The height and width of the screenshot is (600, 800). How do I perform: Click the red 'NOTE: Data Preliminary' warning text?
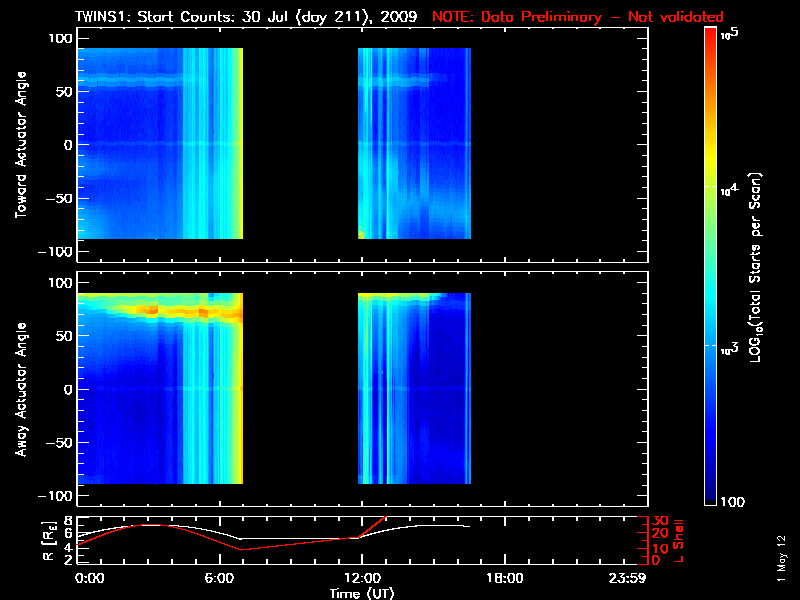[x=517, y=16]
